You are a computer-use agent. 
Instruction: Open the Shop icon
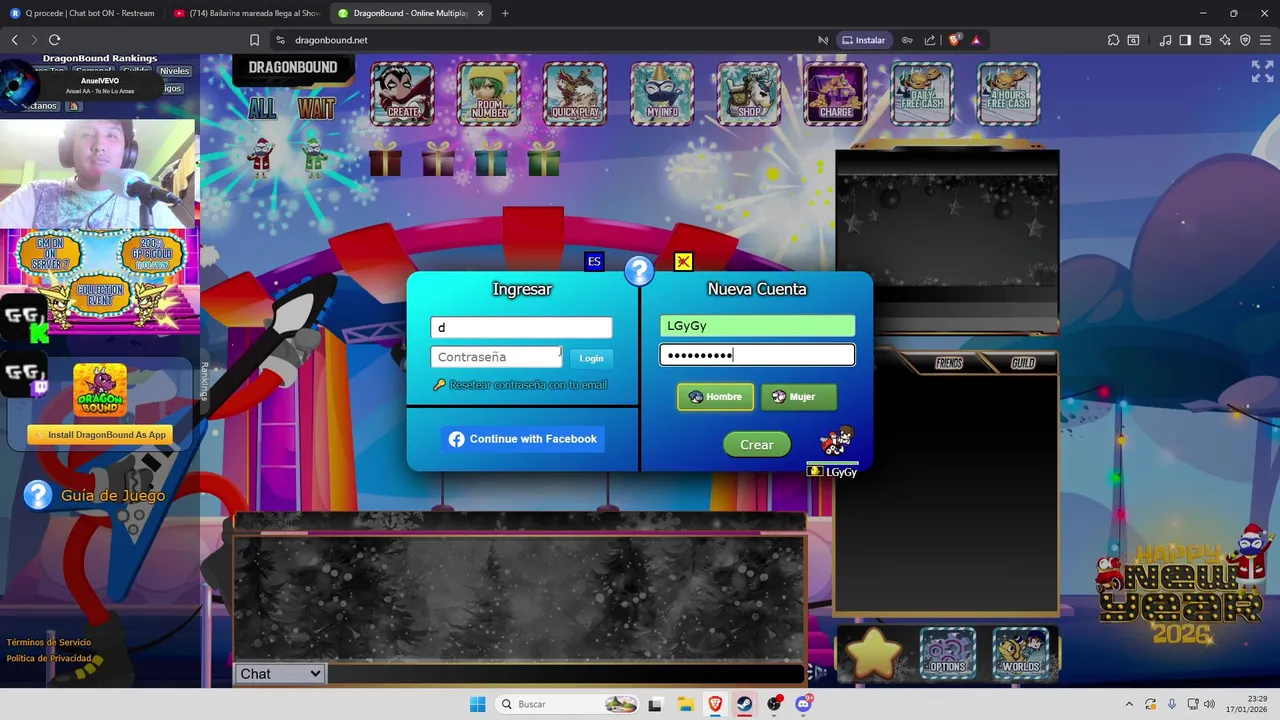click(749, 93)
